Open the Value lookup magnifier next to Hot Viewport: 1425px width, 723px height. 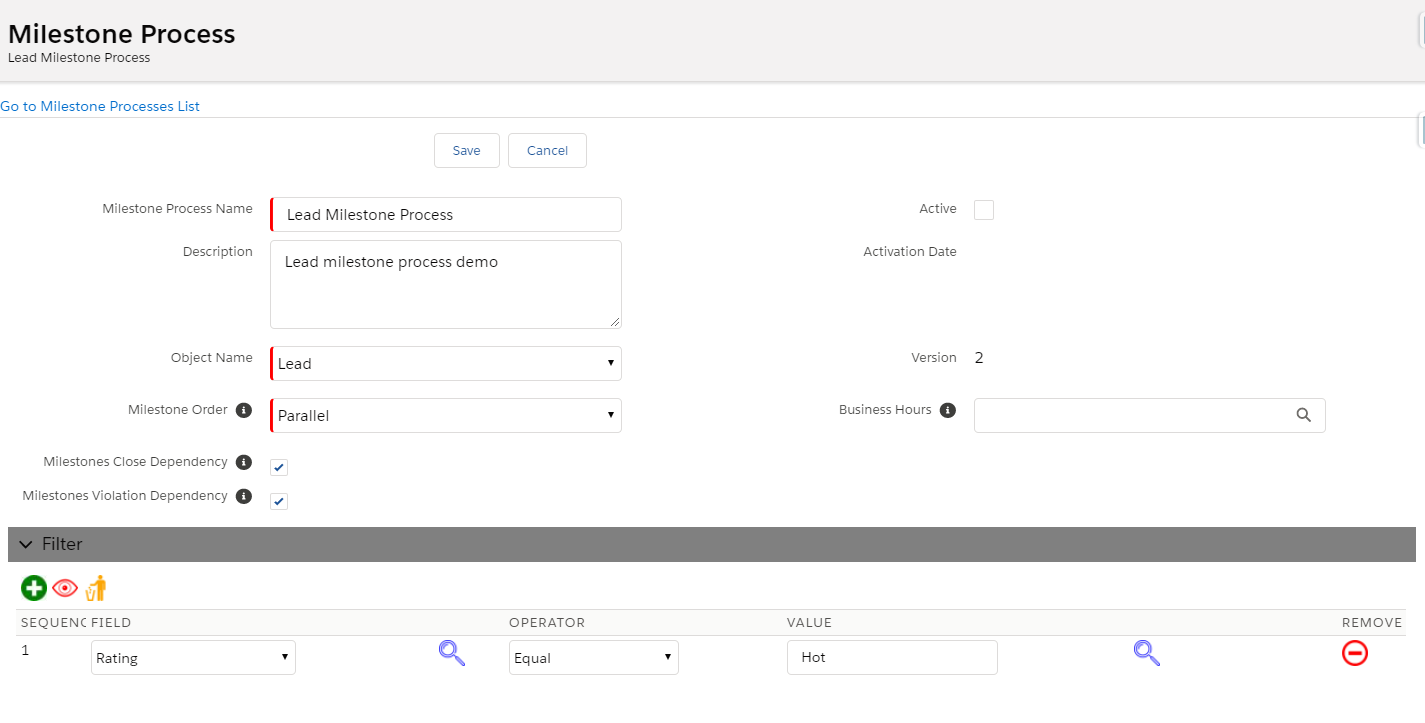(1146, 653)
